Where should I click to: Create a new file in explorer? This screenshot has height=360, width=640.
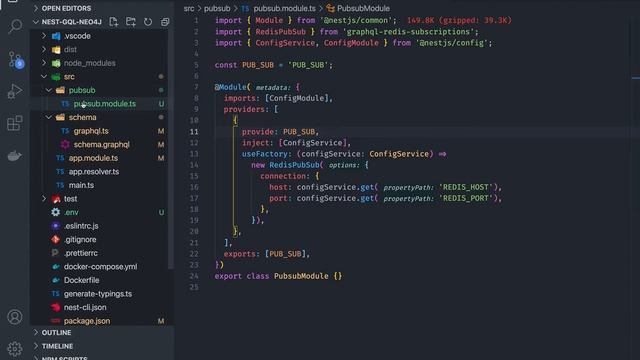click(x=113, y=22)
